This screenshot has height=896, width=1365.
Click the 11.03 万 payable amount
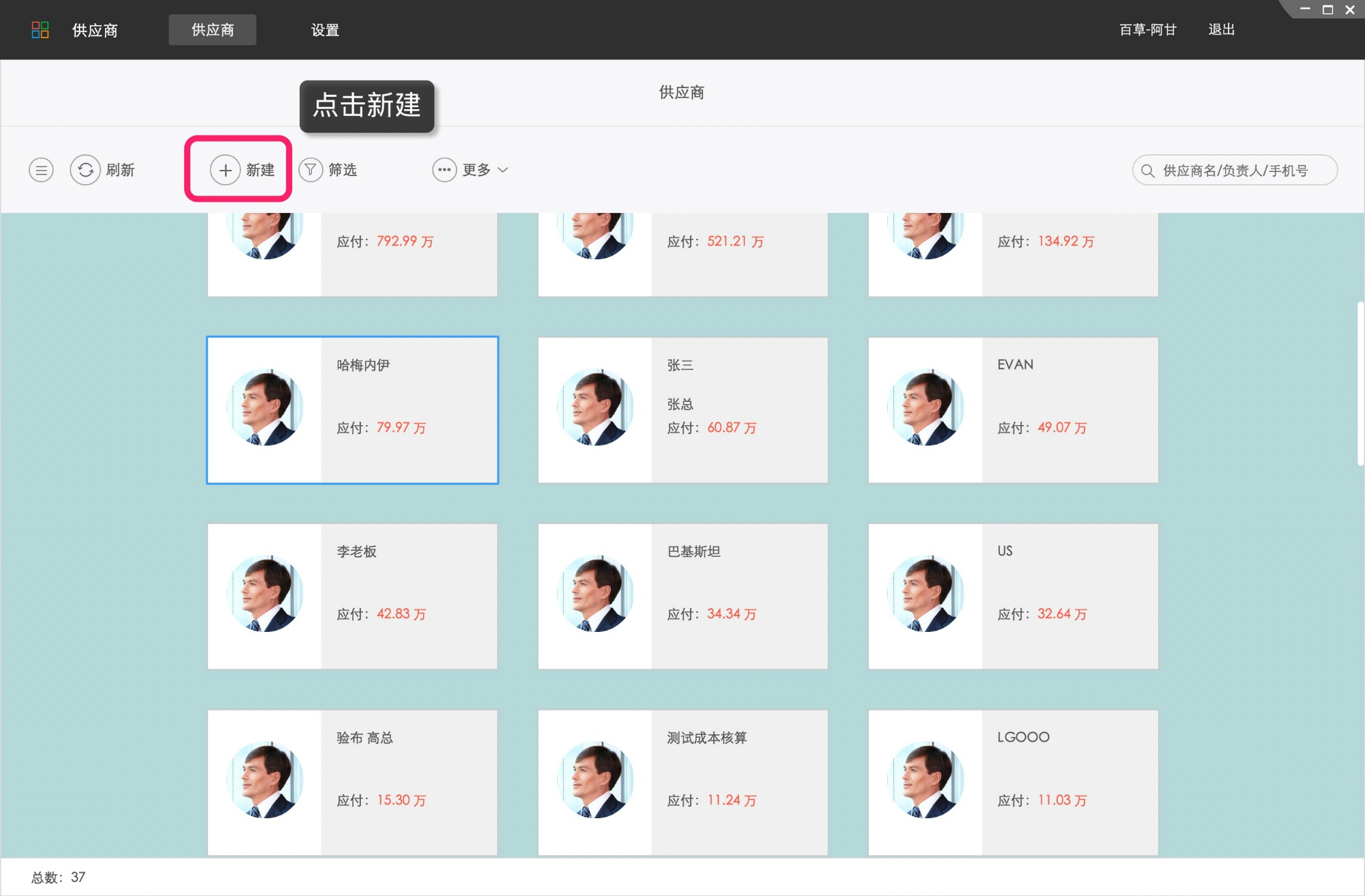pos(1062,800)
